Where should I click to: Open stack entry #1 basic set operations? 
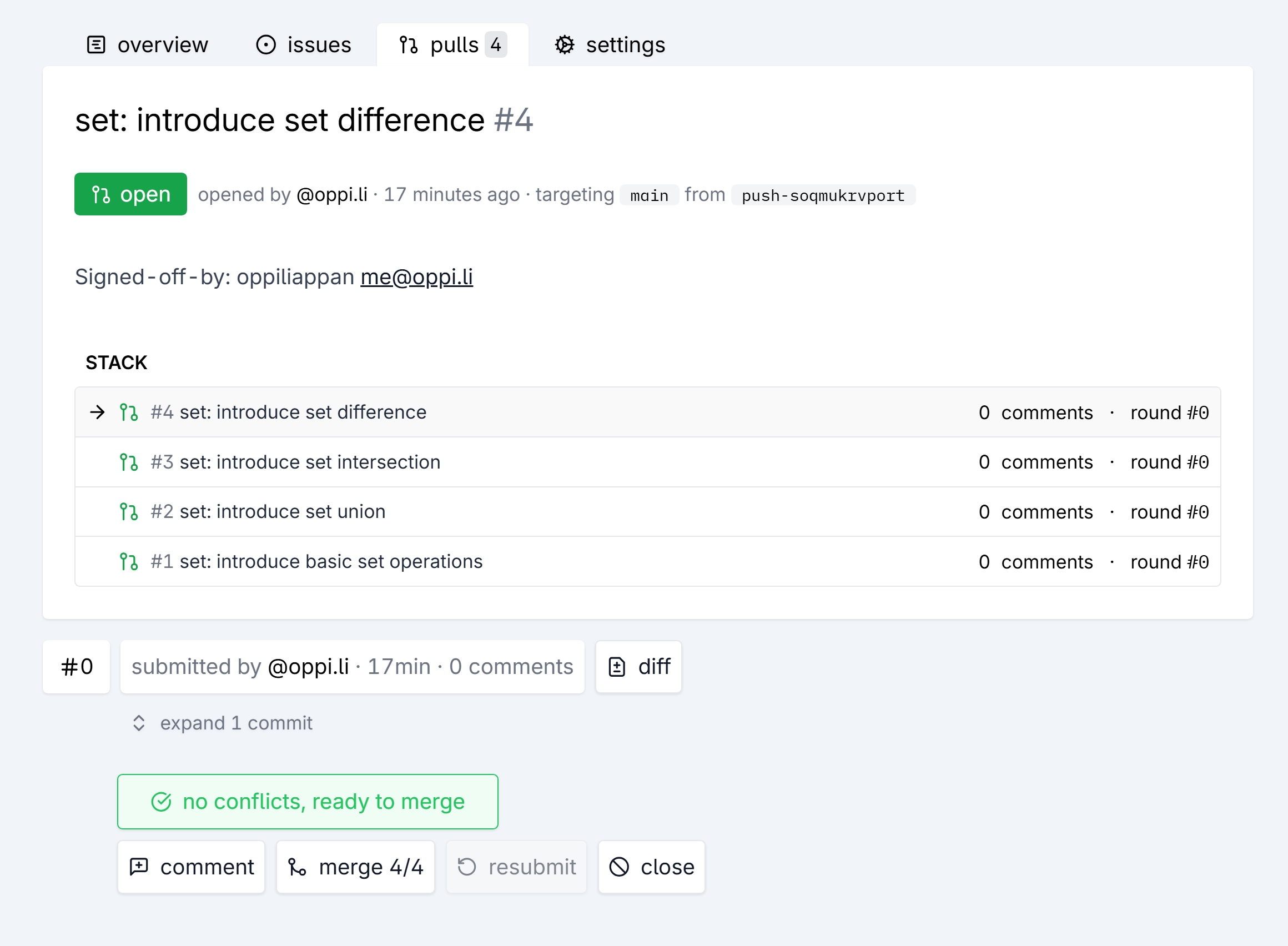tap(330, 561)
